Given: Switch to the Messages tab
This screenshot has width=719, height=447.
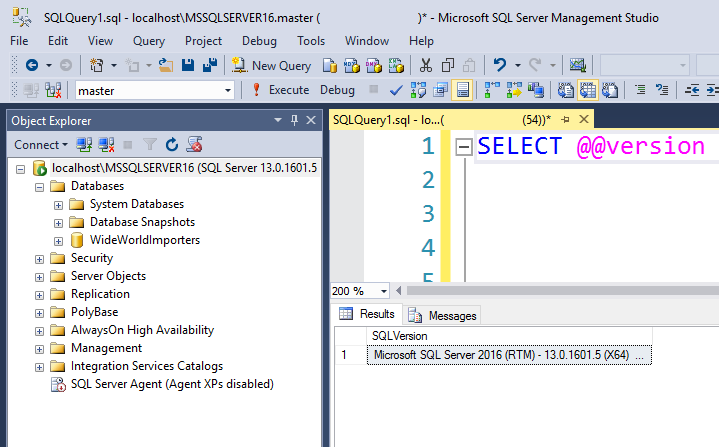Looking at the screenshot, I should point(443,315).
